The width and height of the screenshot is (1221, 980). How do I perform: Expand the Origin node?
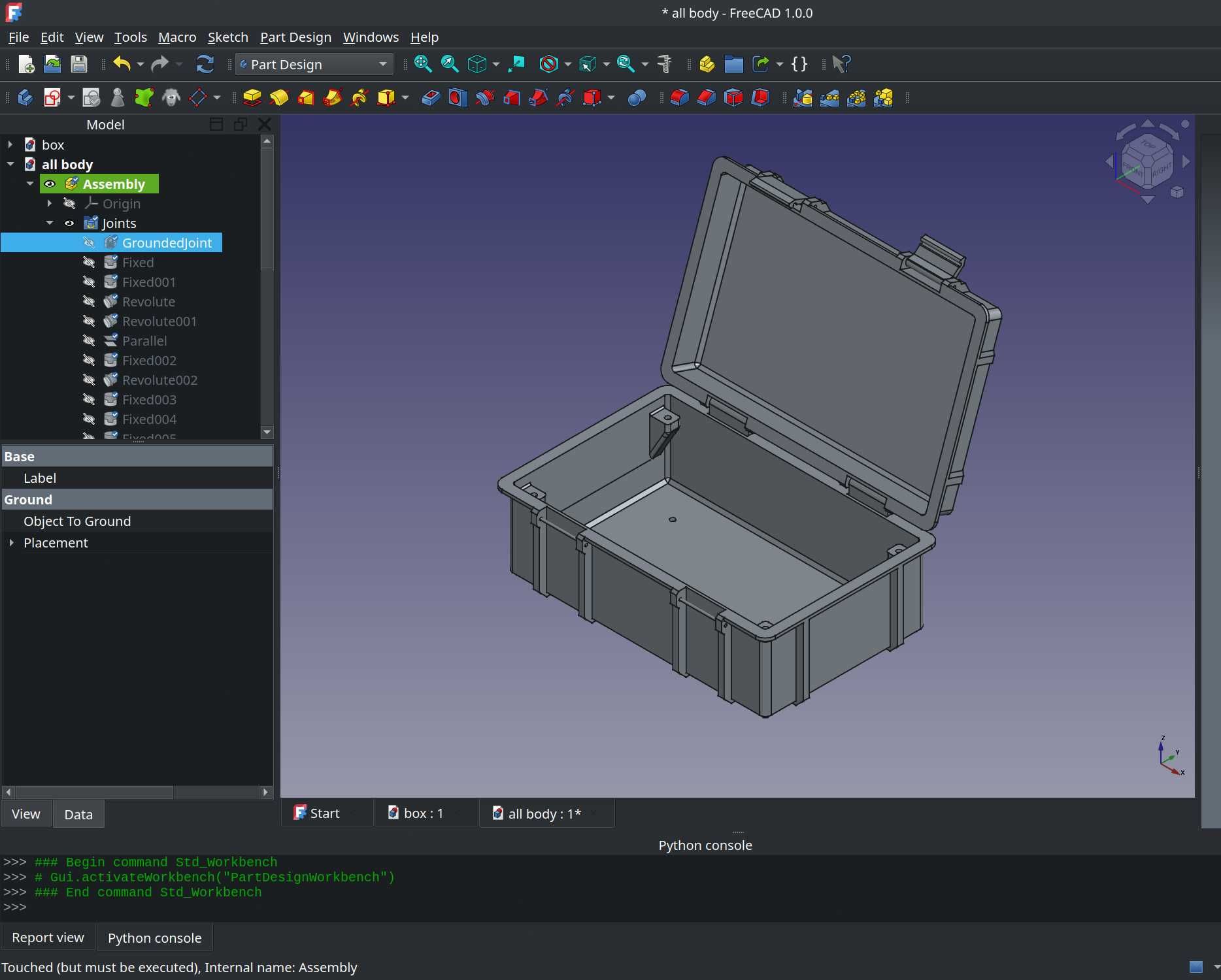(x=50, y=204)
